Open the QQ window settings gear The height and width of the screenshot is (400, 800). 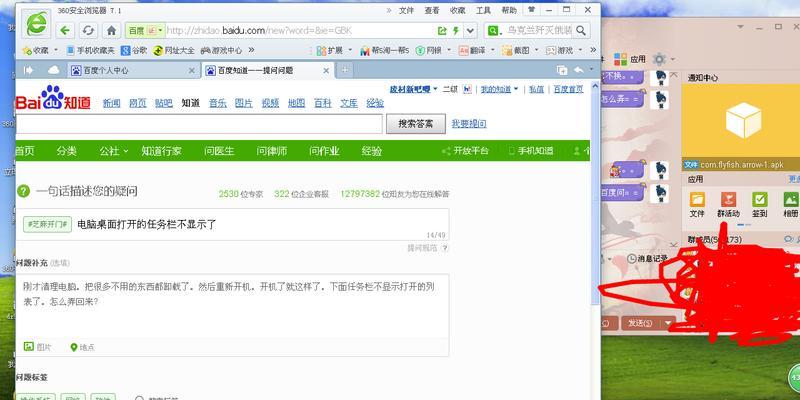[x=659, y=59]
